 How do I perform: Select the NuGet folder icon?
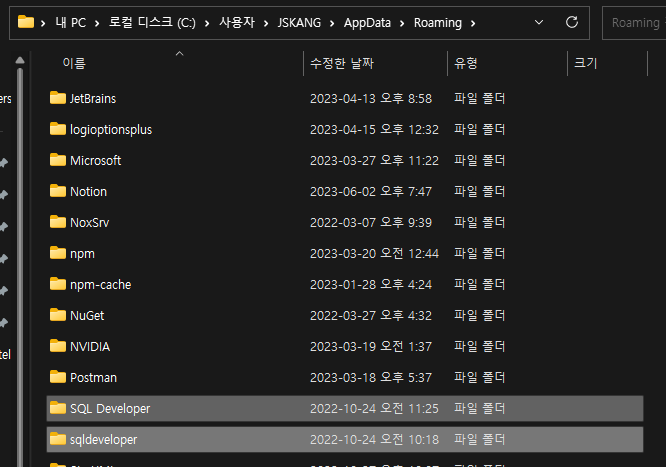click(x=58, y=315)
